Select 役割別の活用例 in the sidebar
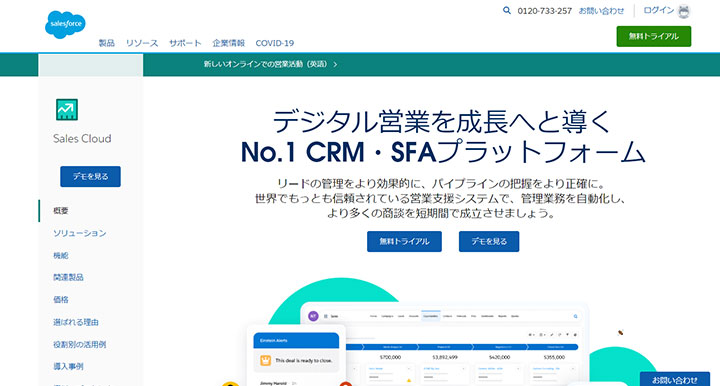 (x=79, y=344)
